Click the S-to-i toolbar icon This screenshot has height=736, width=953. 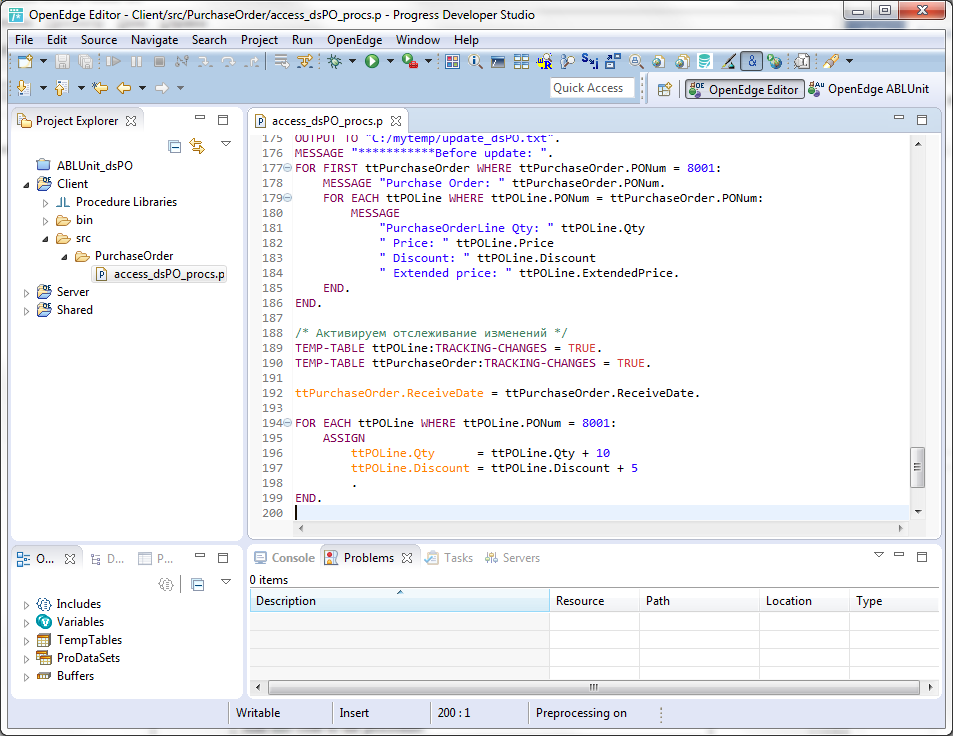pyautogui.click(x=590, y=61)
